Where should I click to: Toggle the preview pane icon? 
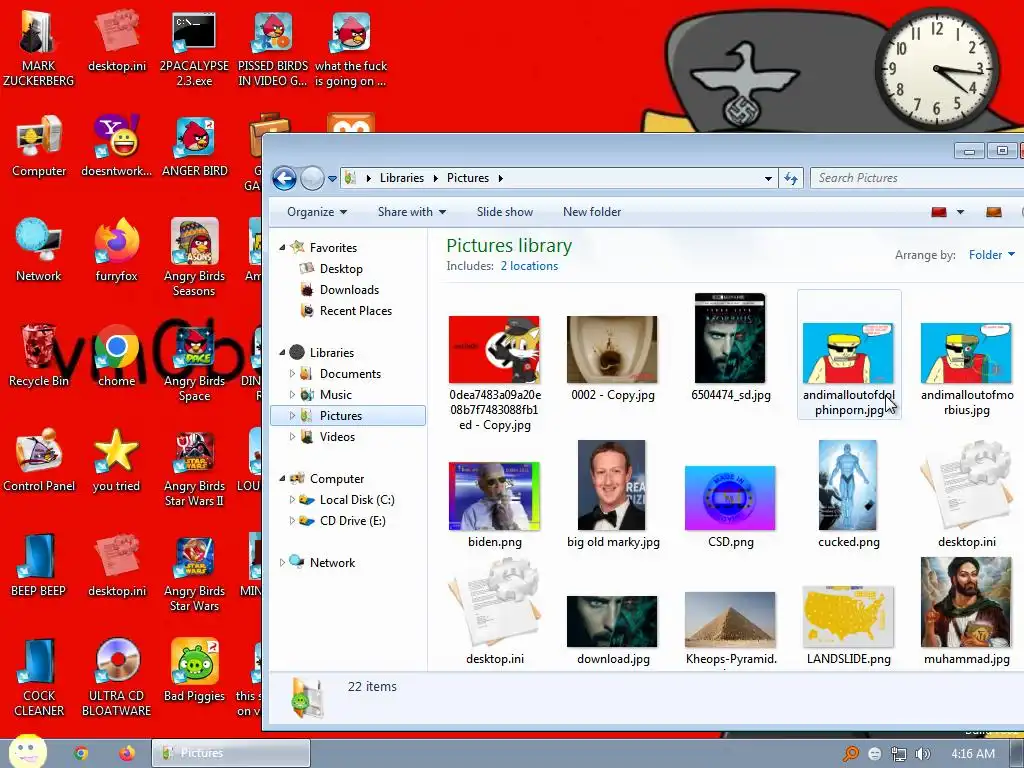993,212
